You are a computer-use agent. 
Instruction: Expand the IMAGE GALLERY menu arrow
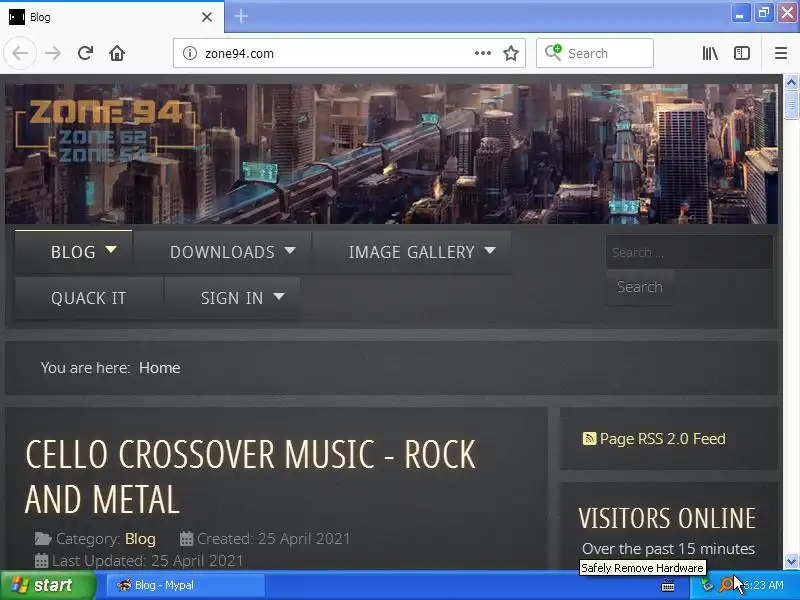coord(490,251)
